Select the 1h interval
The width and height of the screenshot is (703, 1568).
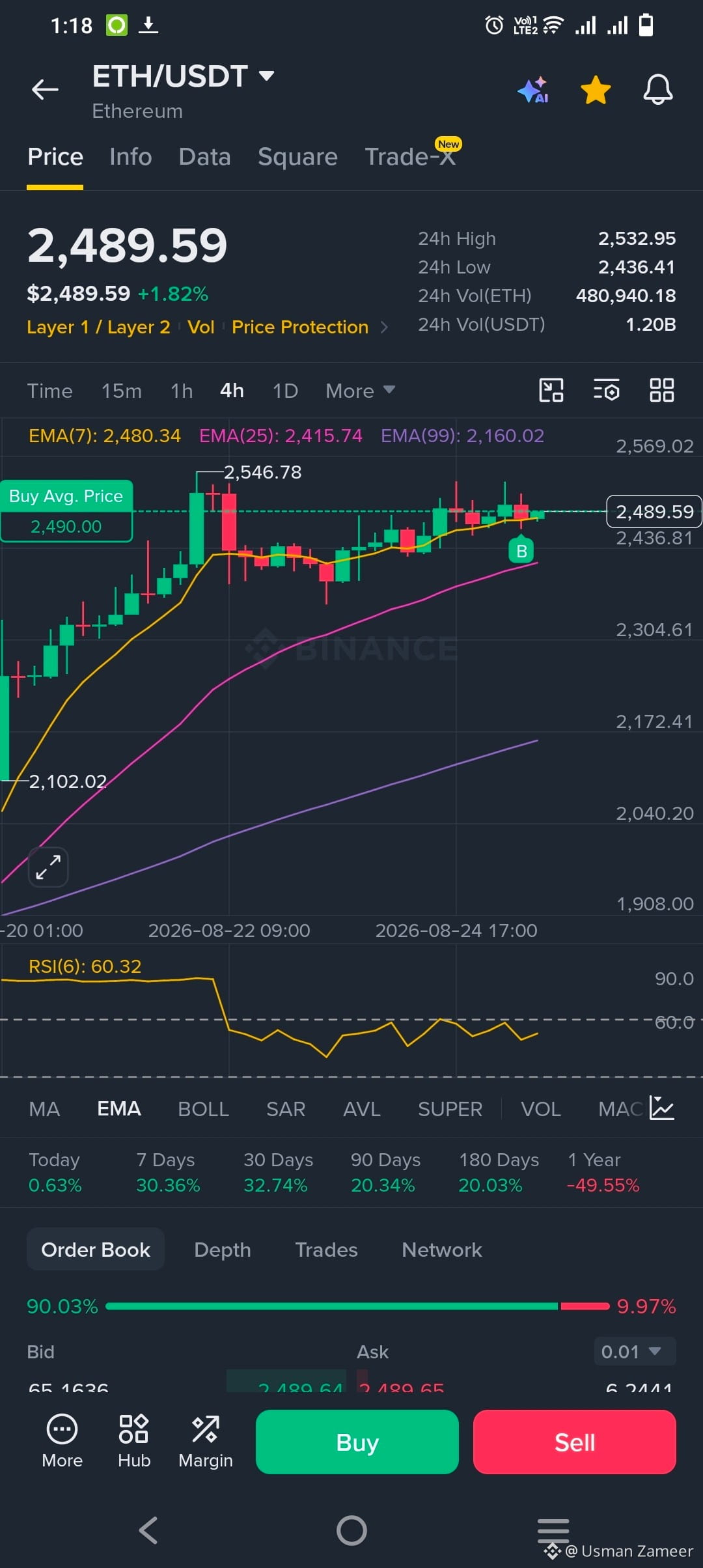click(182, 391)
